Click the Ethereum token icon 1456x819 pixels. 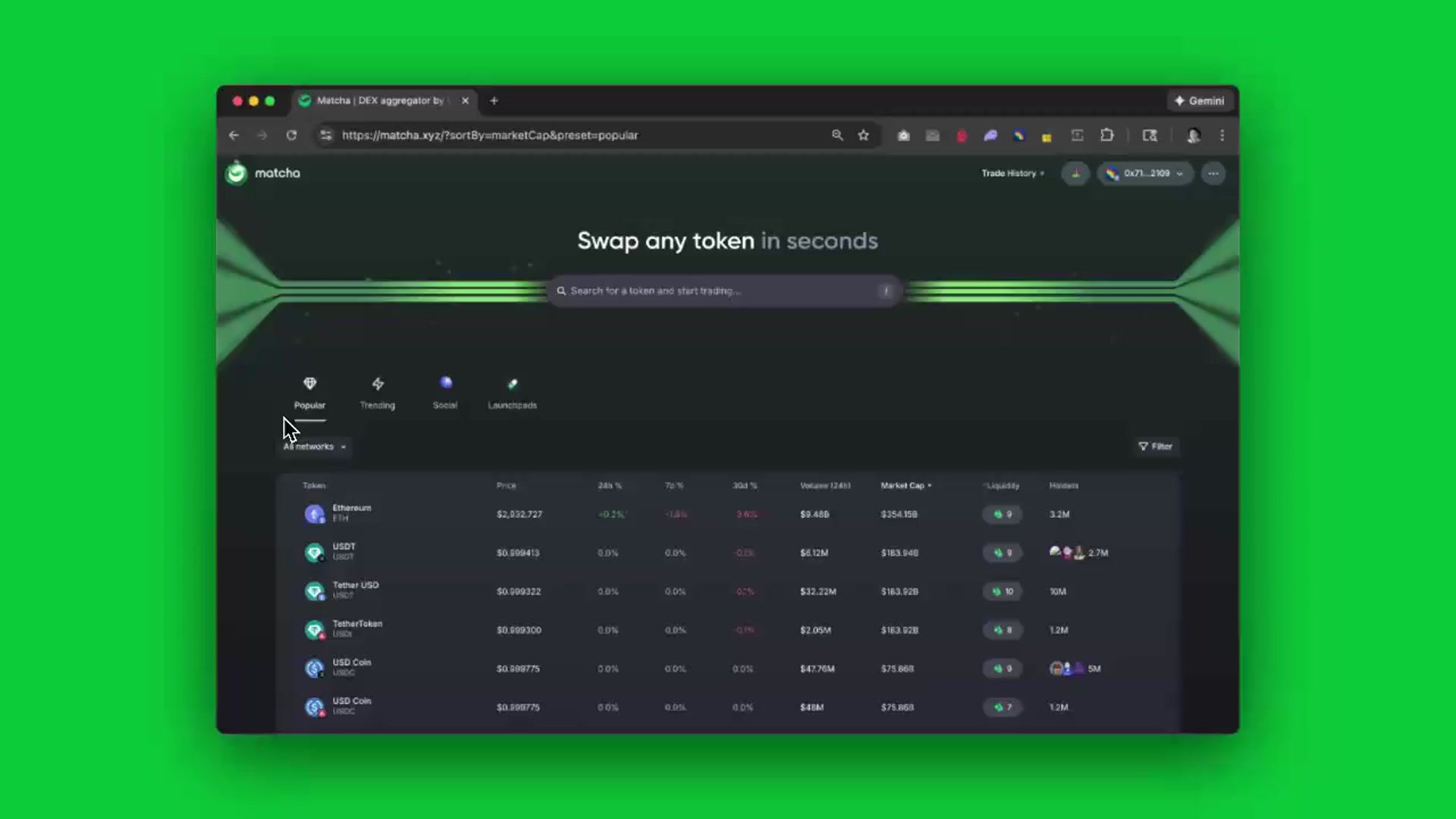[314, 514]
